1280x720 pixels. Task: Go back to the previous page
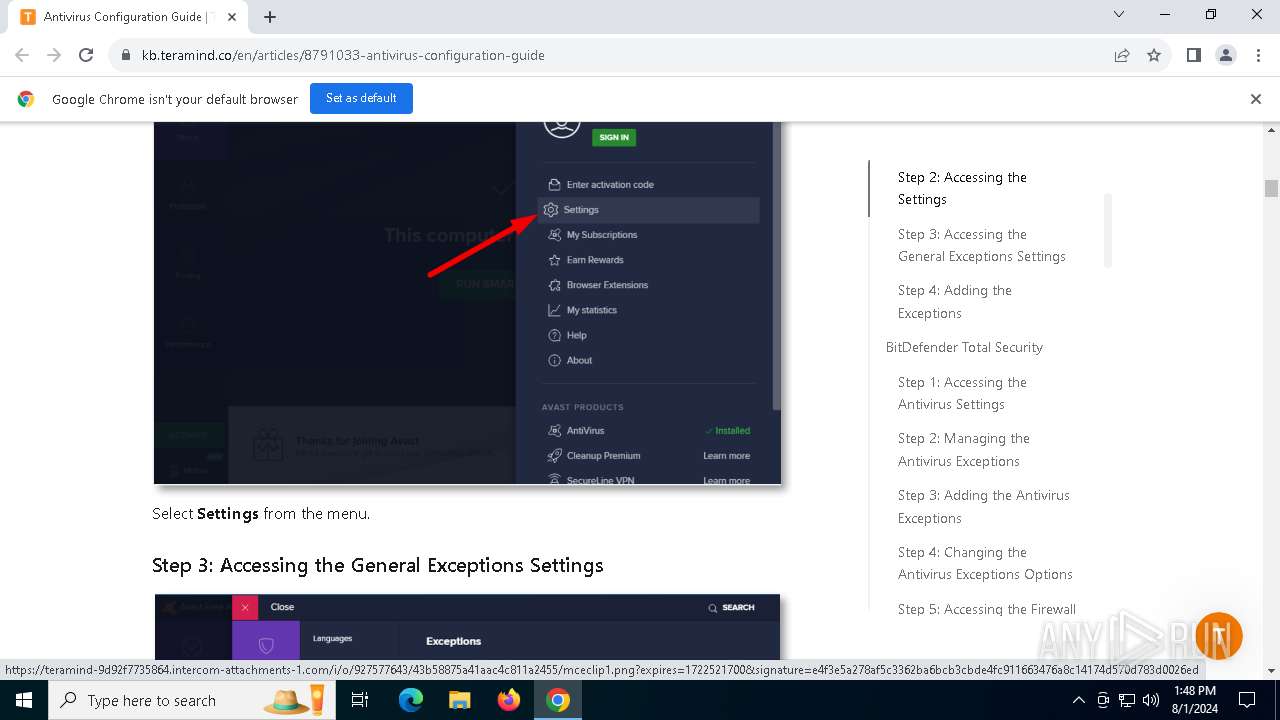(22, 55)
